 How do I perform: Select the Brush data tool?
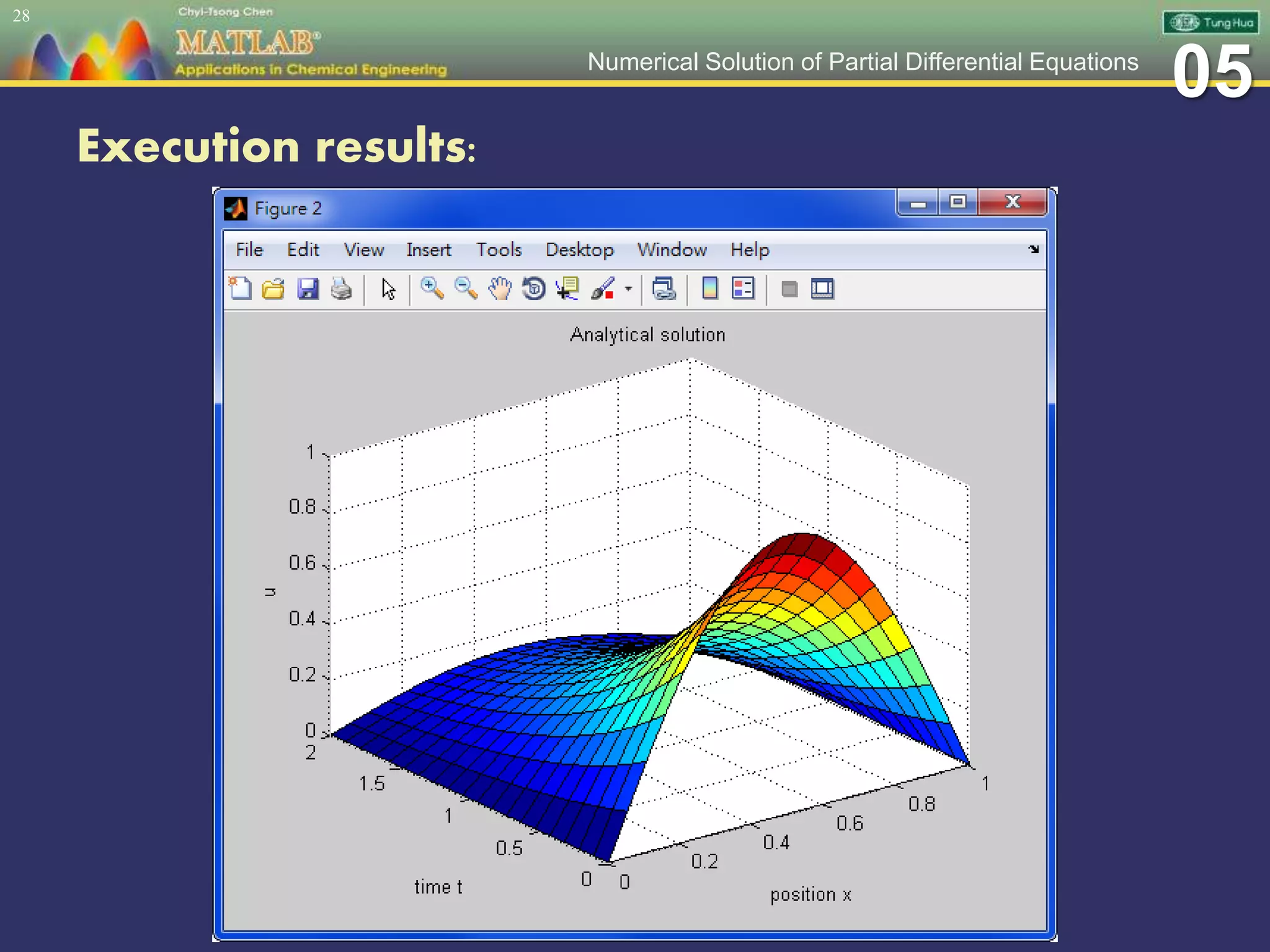click(x=603, y=289)
